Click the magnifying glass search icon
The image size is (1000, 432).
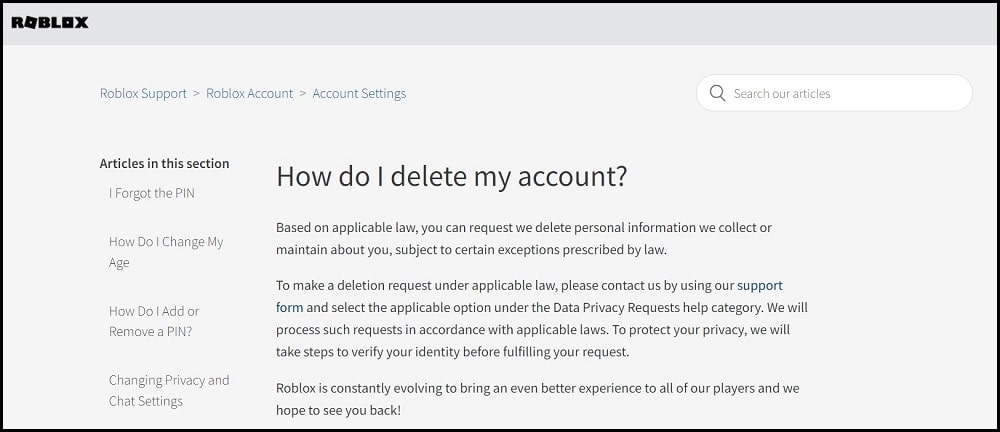pyautogui.click(x=717, y=93)
